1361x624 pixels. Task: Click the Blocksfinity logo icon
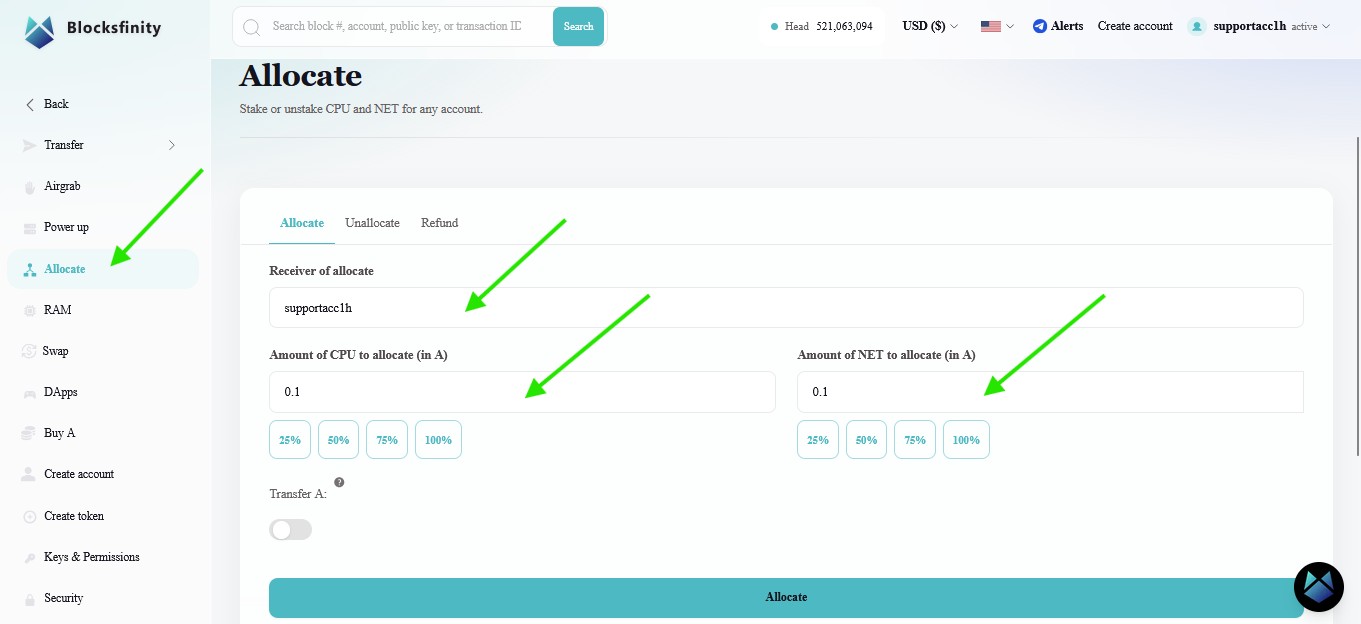click(x=40, y=29)
